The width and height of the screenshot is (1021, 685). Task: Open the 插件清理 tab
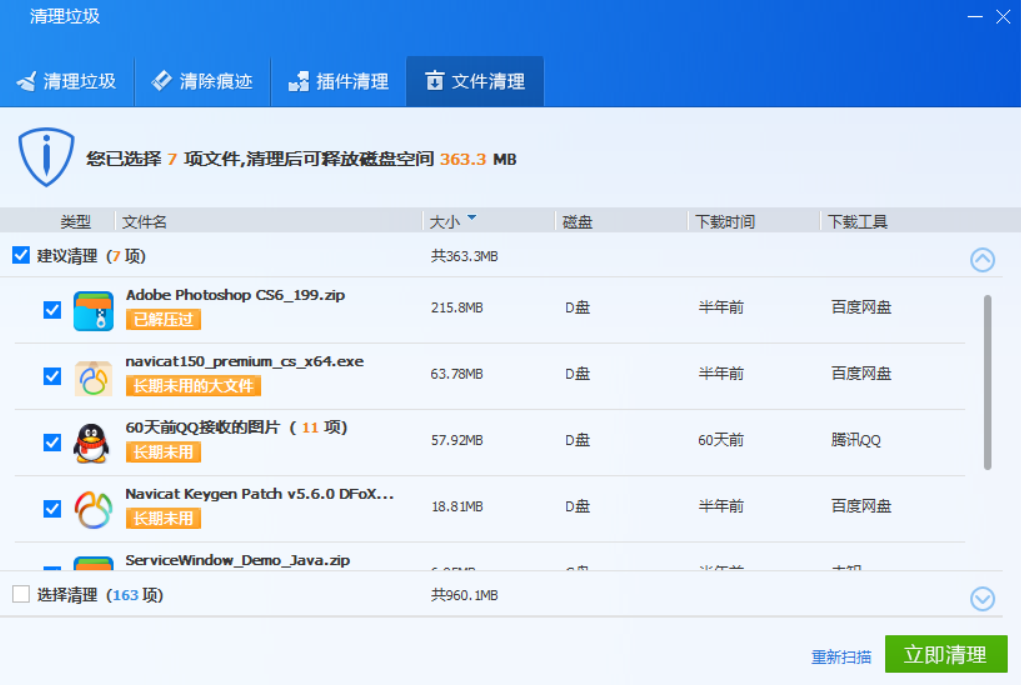click(339, 81)
